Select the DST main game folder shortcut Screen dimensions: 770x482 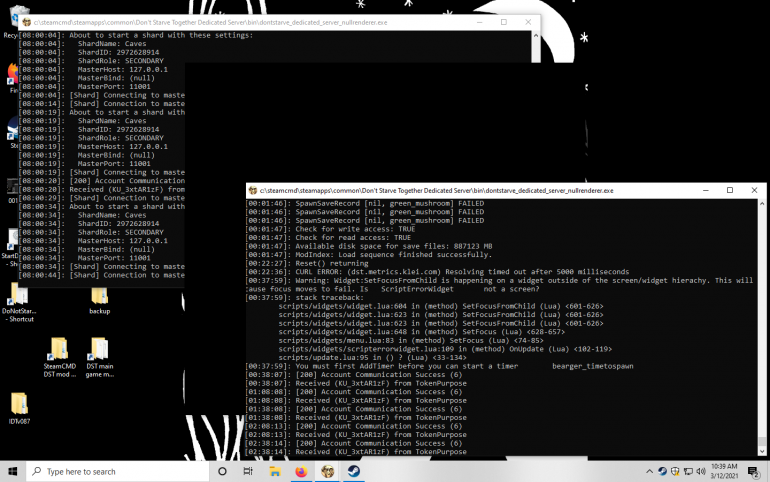(100, 357)
